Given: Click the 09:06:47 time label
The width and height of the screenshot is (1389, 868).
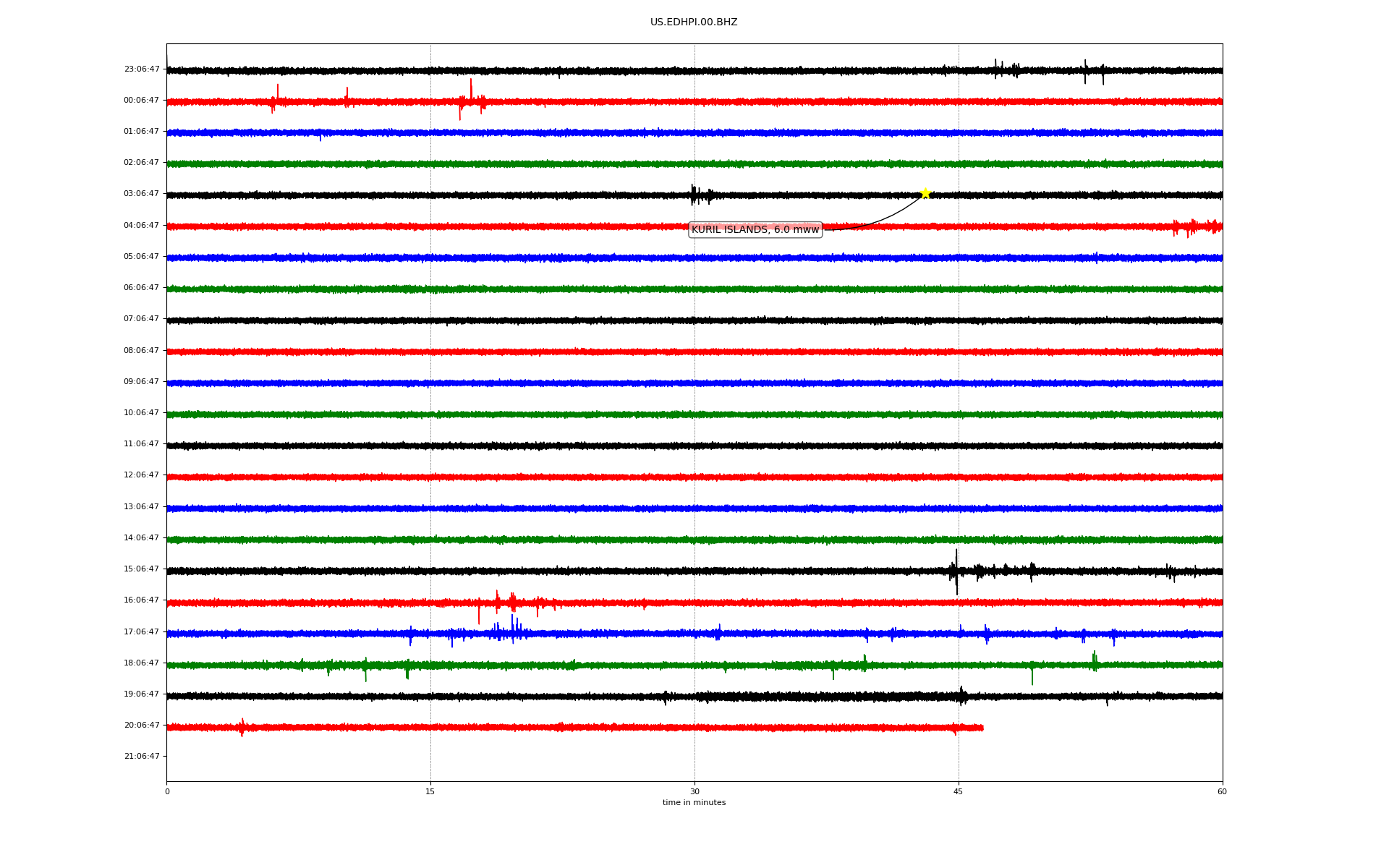Looking at the screenshot, I should coord(142,382).
